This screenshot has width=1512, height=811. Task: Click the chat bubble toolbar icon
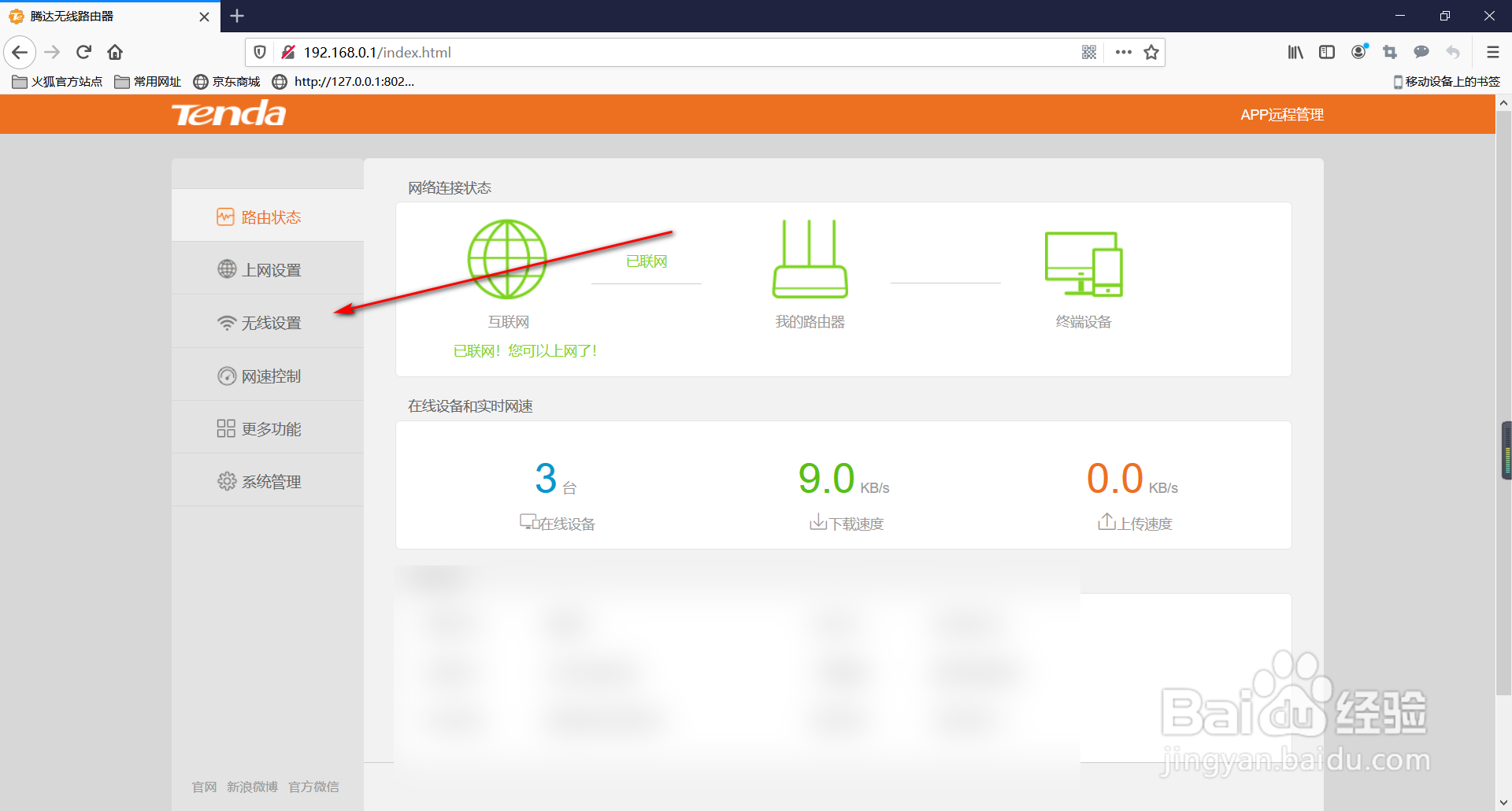pyautogui.click(x=1421, y=53)
